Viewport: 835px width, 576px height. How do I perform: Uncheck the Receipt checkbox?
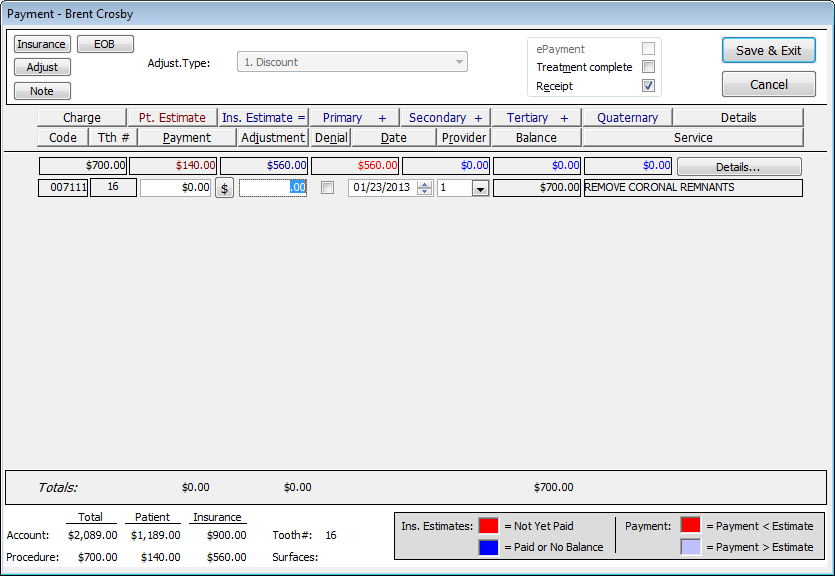click(x=648, y=85)
